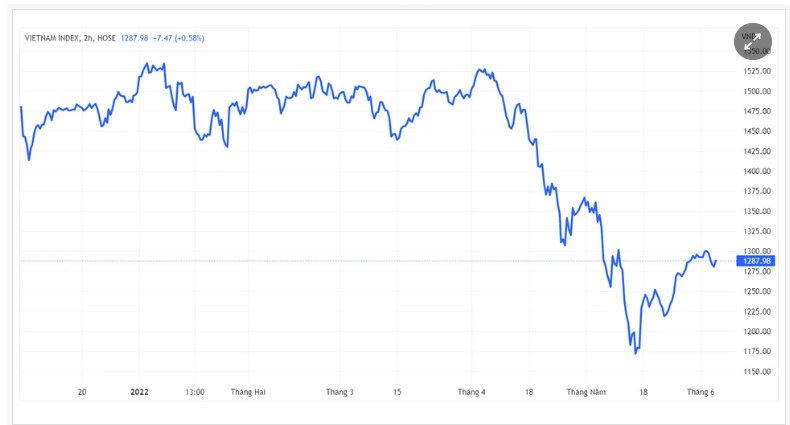Screen dimensions: 790x425
Task: Click the 1525.00 price axis label
Action: click(756, 71)
